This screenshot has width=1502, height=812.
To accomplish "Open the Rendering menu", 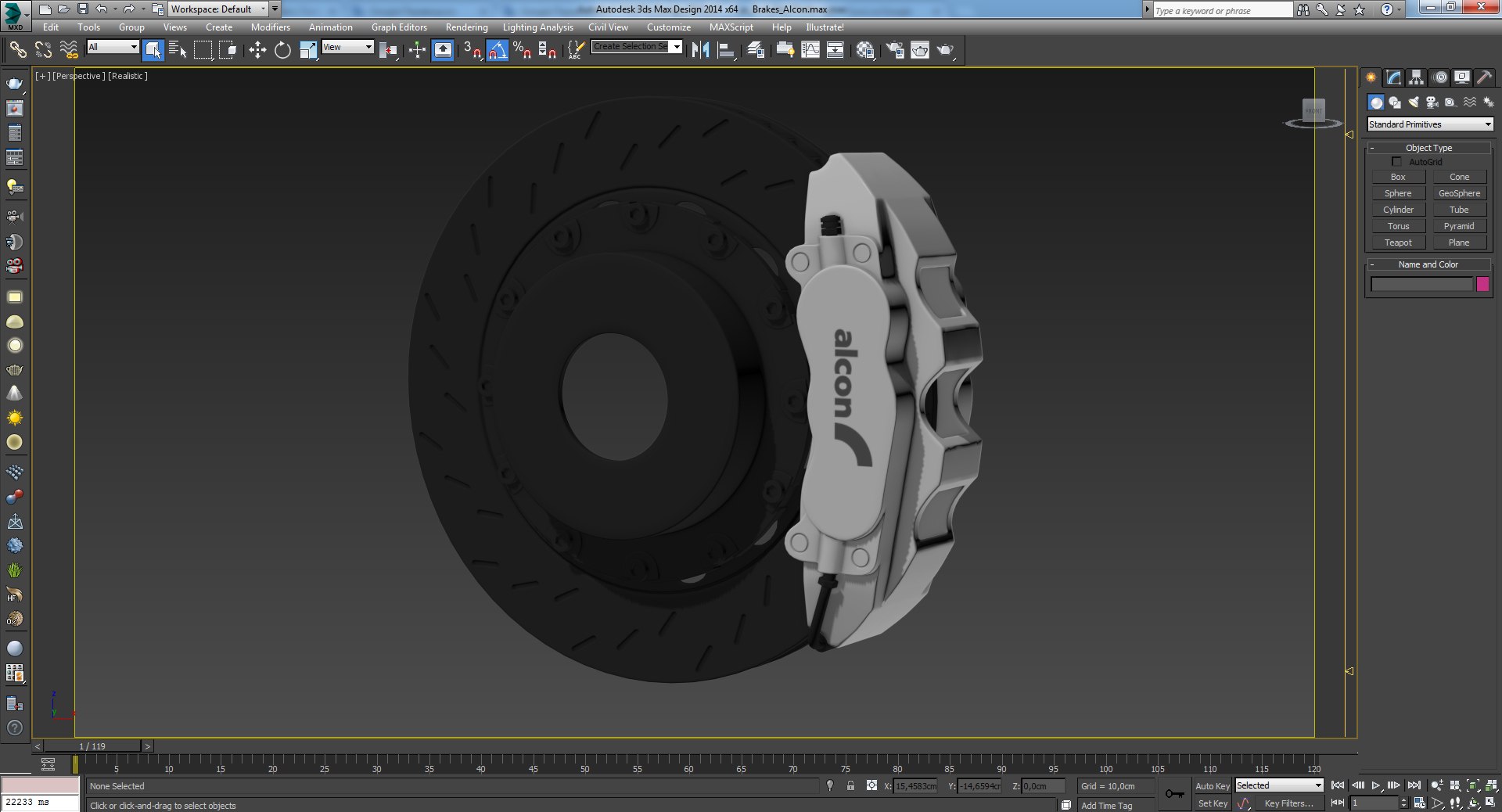I will 466,27.
